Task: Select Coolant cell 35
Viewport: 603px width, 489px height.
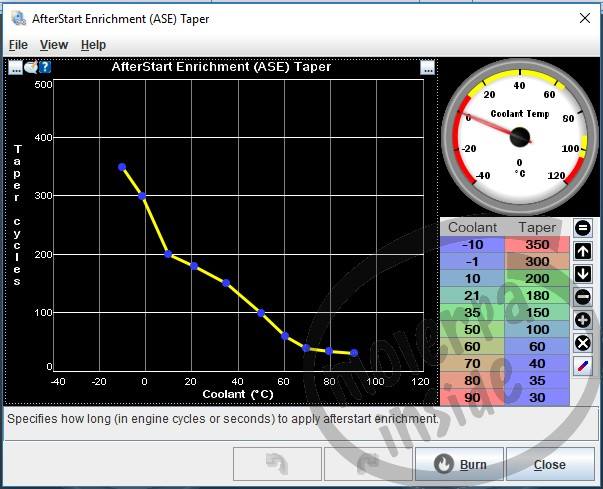Action: click(x=472, y=312)
